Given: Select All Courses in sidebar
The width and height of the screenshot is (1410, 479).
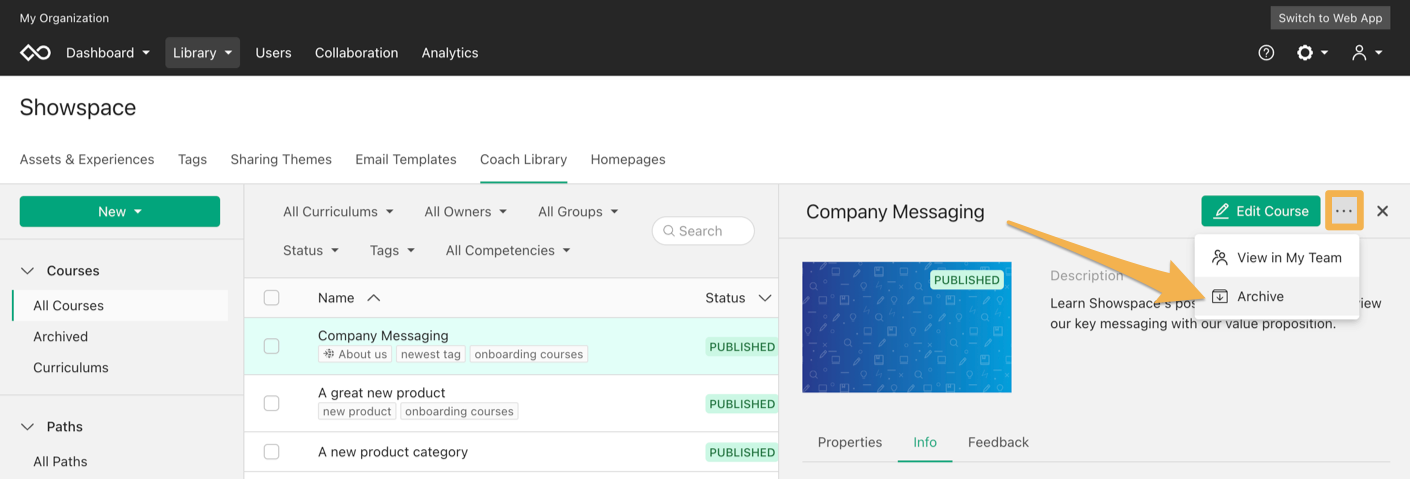Looking at the screenshot, I should coord(120,306).
